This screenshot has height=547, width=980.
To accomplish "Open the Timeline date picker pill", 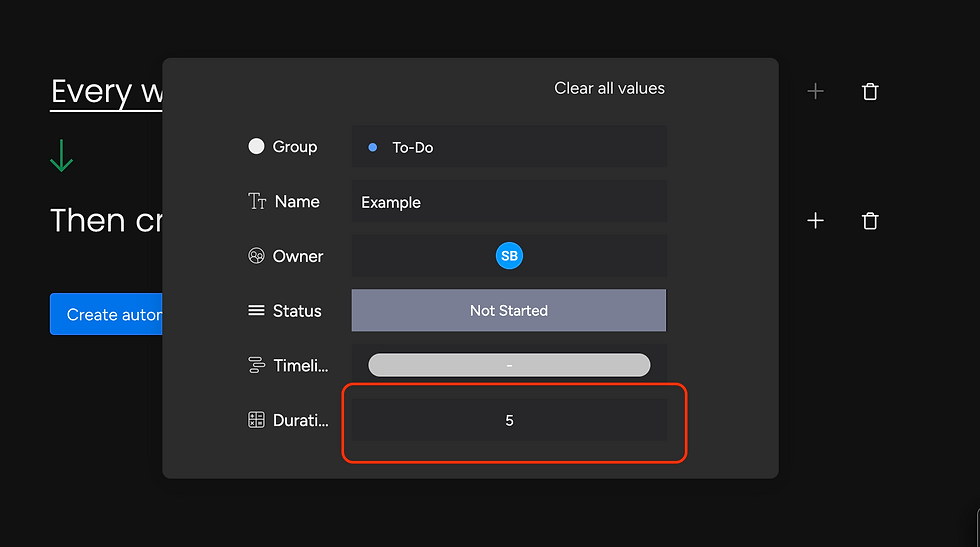I will pos(509,366).
